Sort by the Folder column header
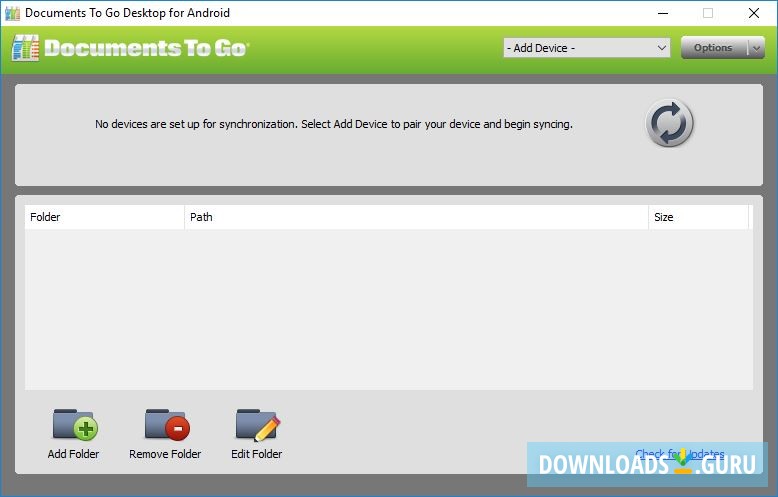This screenshot has height=497, width=778. pos(104,217)
